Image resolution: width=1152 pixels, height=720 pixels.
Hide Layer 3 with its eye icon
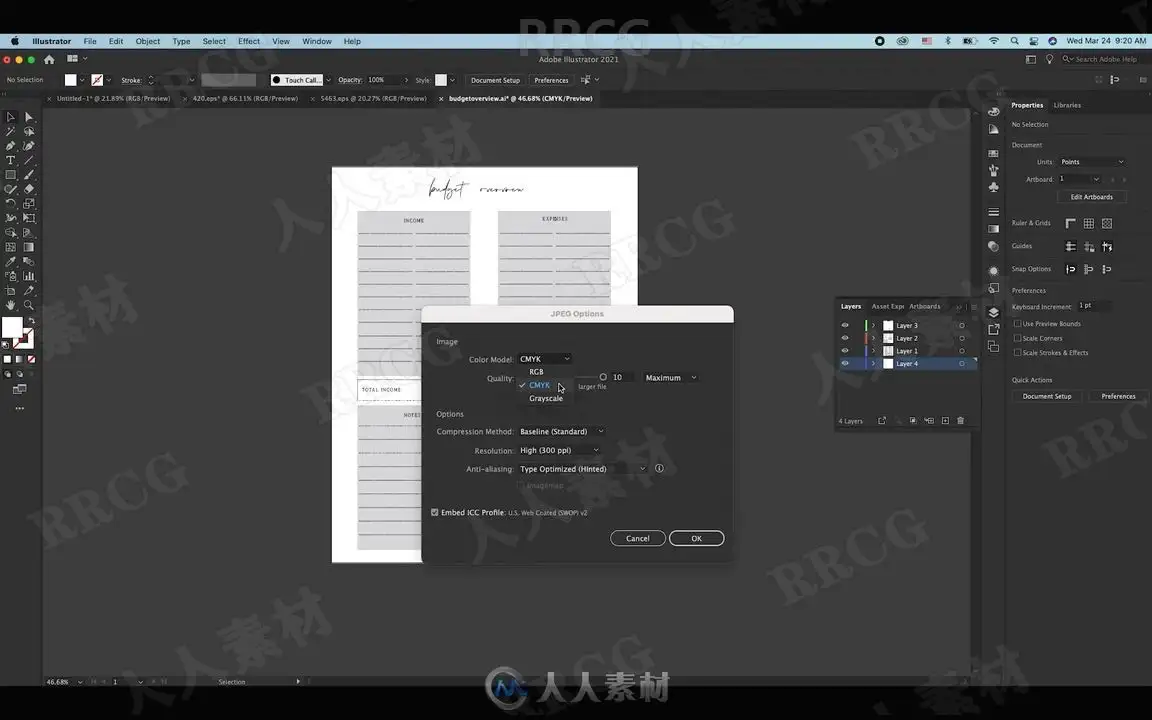845,325
